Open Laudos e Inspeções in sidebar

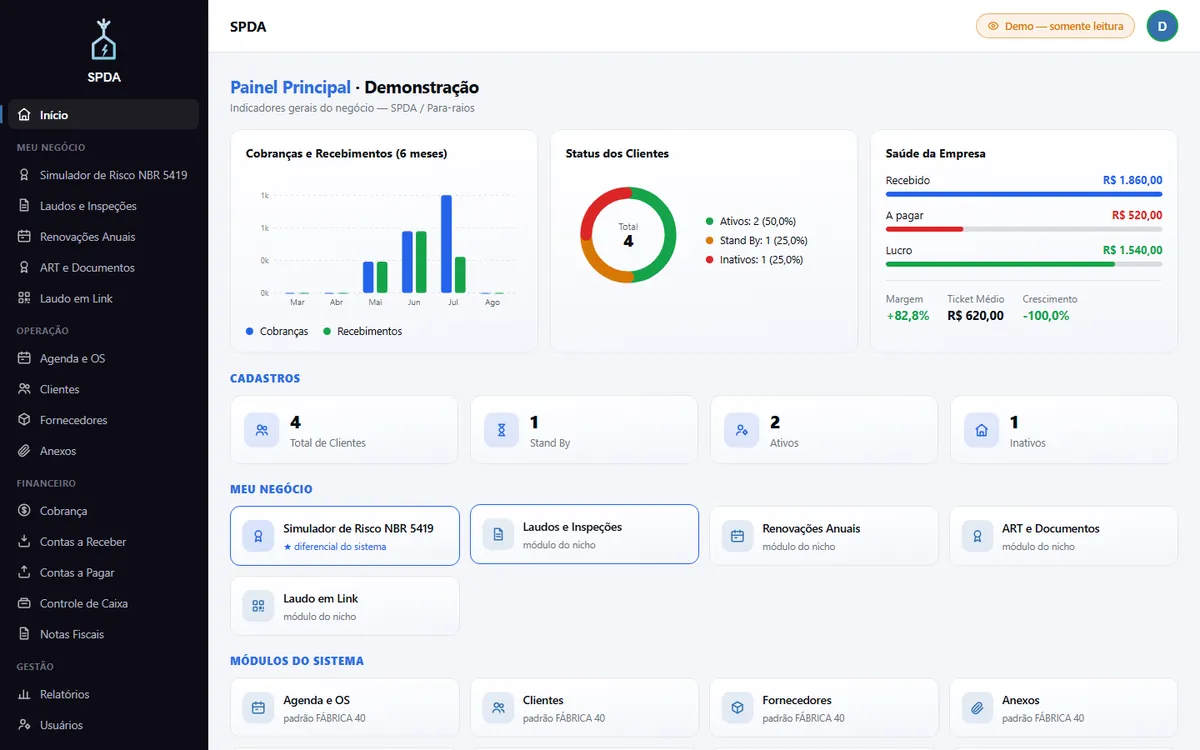point(104,206)
